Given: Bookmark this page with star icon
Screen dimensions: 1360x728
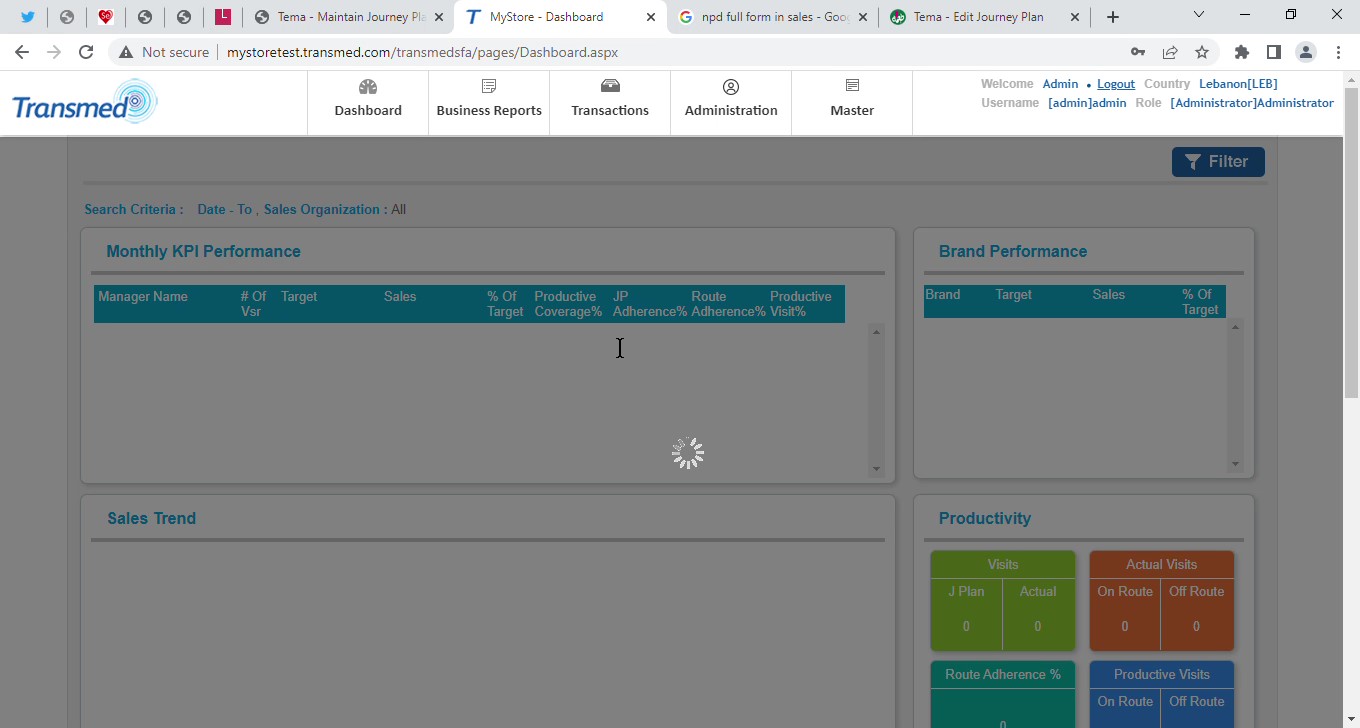Looking at the screenshot, I should (x=1202, y=52).
